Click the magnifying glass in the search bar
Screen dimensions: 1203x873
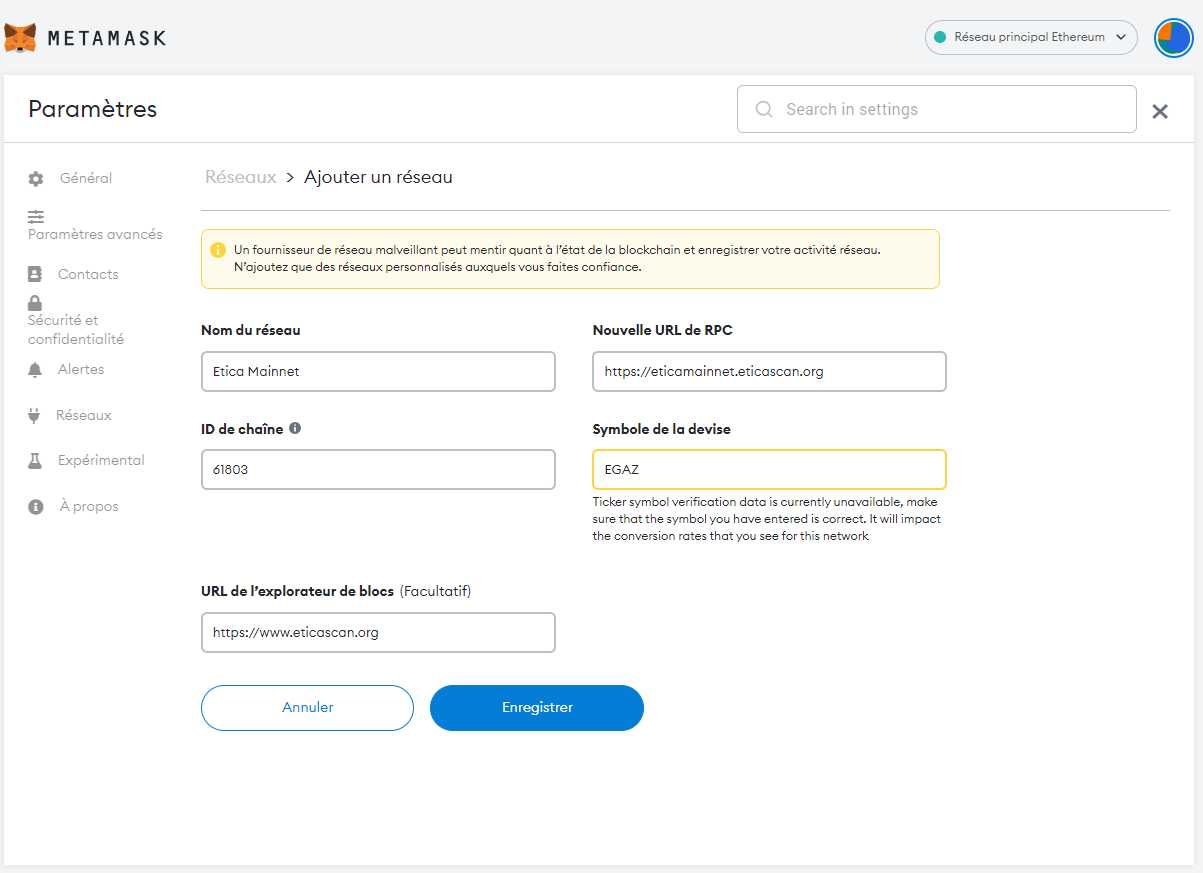click(x=763, y=109)
